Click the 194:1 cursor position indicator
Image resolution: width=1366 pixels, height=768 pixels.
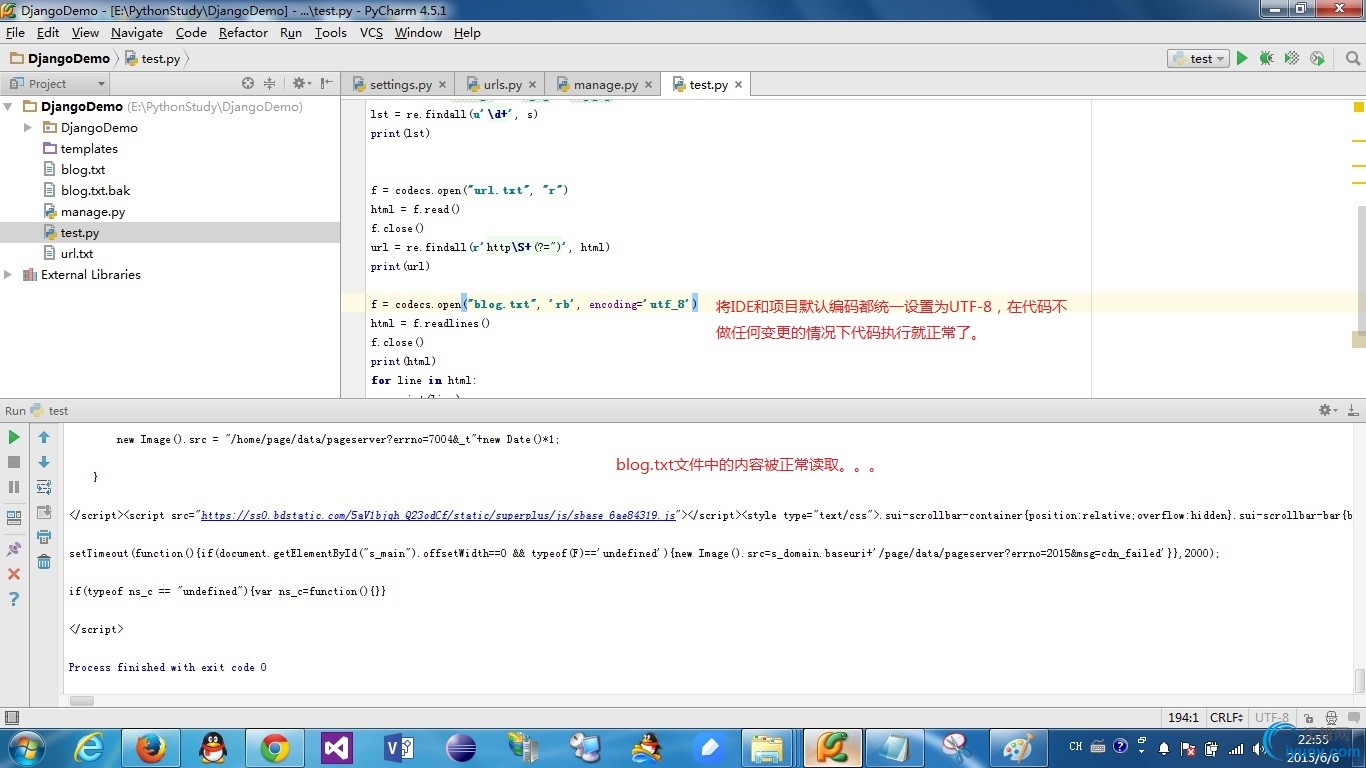point(1183,718)
